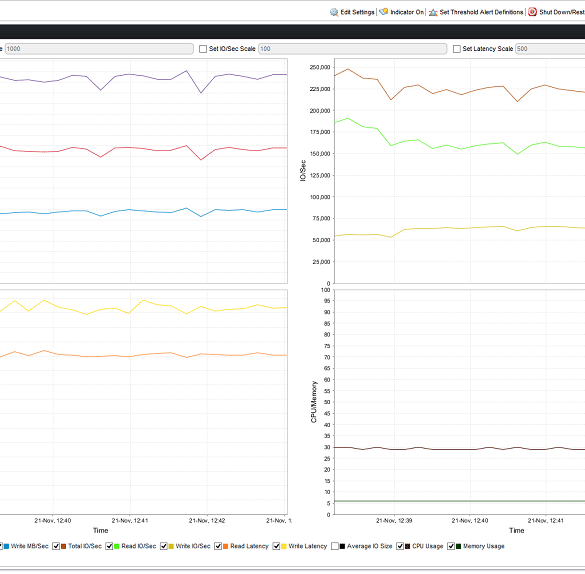Click the Read IO/Sec legend label

(x=139, y=547)
